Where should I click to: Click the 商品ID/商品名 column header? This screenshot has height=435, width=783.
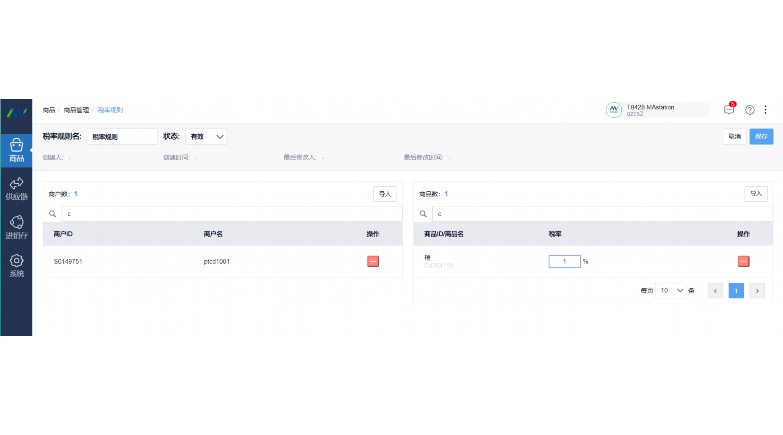444,234
